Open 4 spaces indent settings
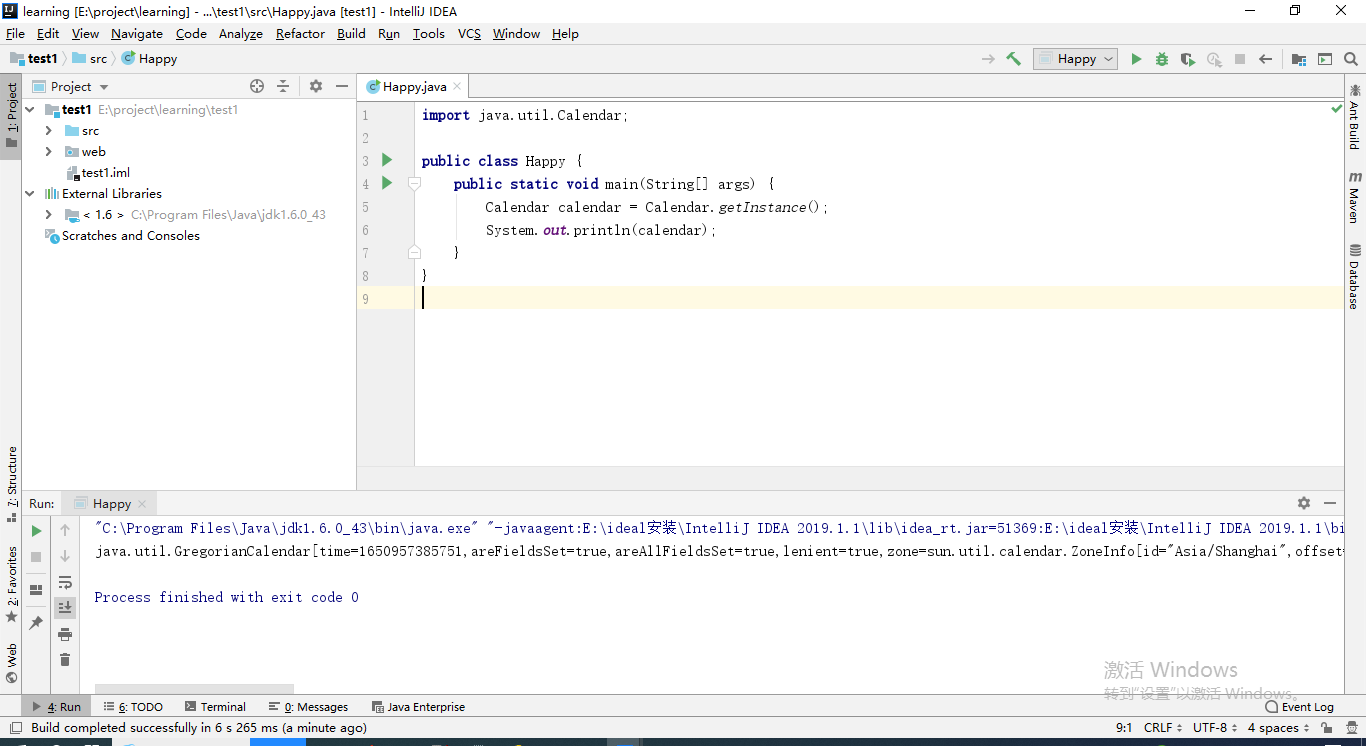The width and height of the screenshot is (1366, 746). [1278, 728]
